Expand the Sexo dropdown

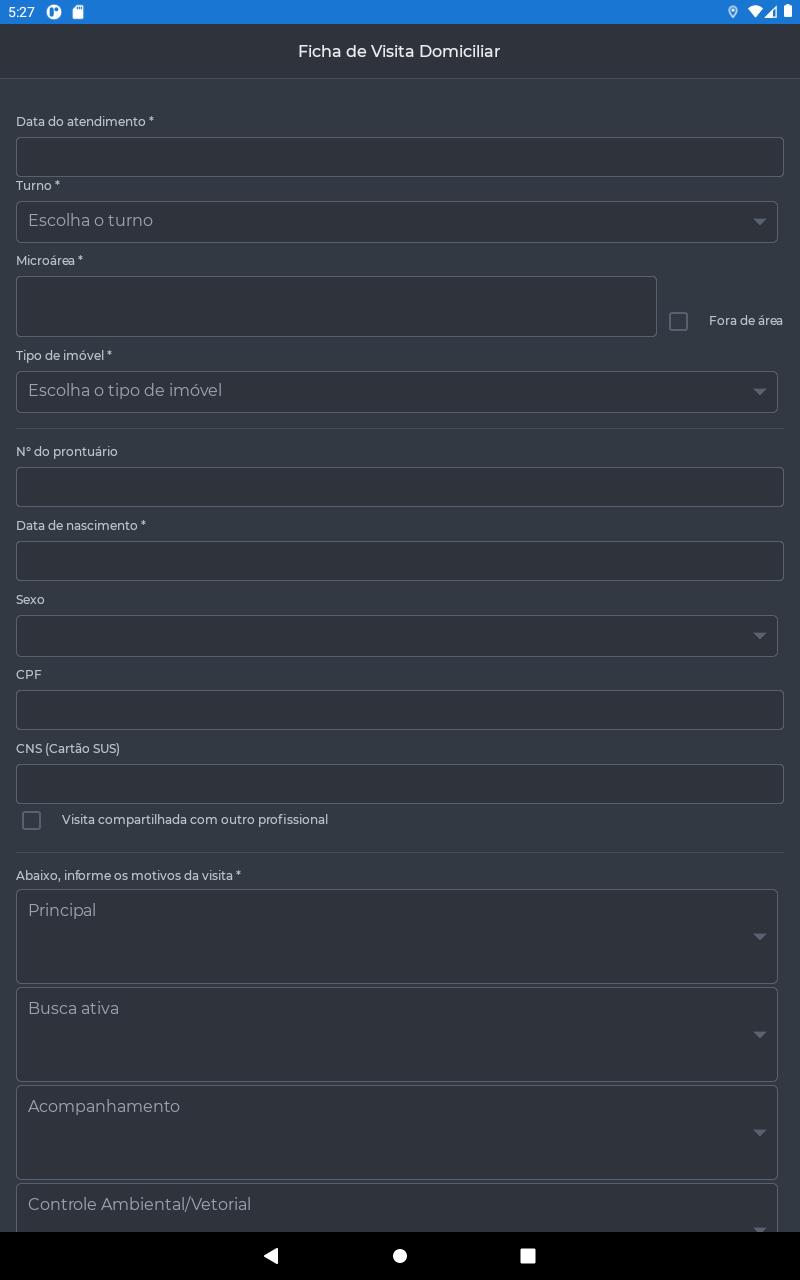tap(397, 635)
